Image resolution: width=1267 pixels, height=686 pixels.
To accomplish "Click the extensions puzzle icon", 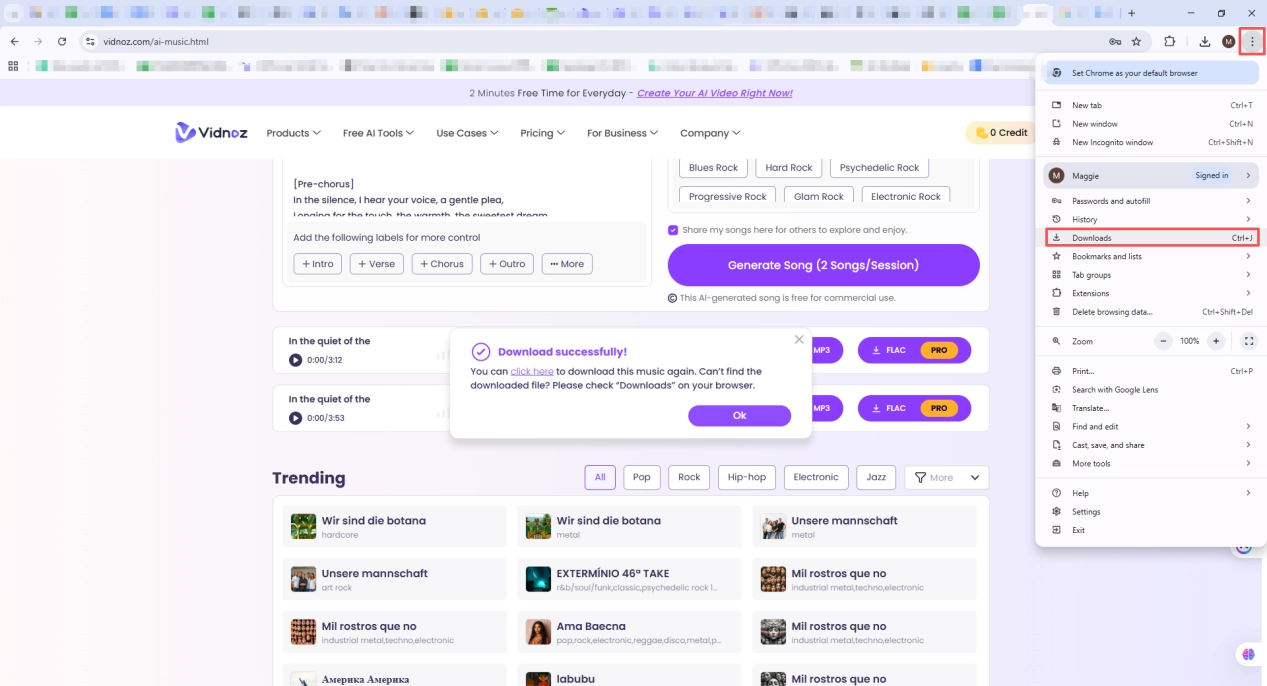I will coord(1169,41).
